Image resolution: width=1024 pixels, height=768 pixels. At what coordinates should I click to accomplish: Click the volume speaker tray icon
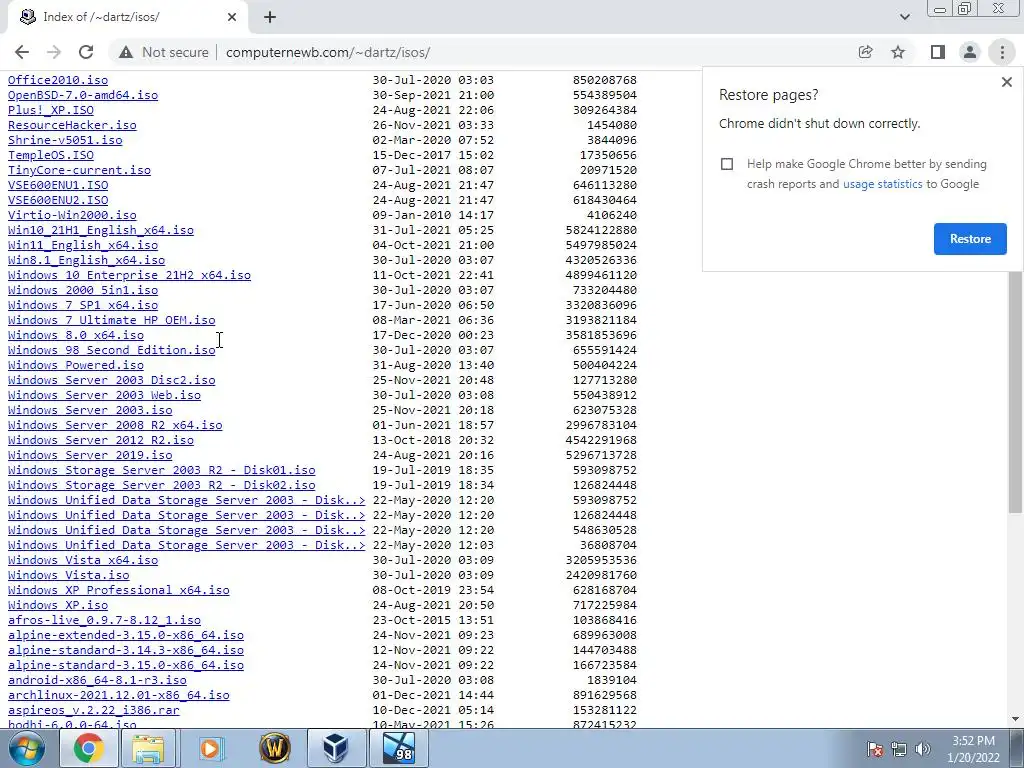pyautogui.click(x=923, y=749)
